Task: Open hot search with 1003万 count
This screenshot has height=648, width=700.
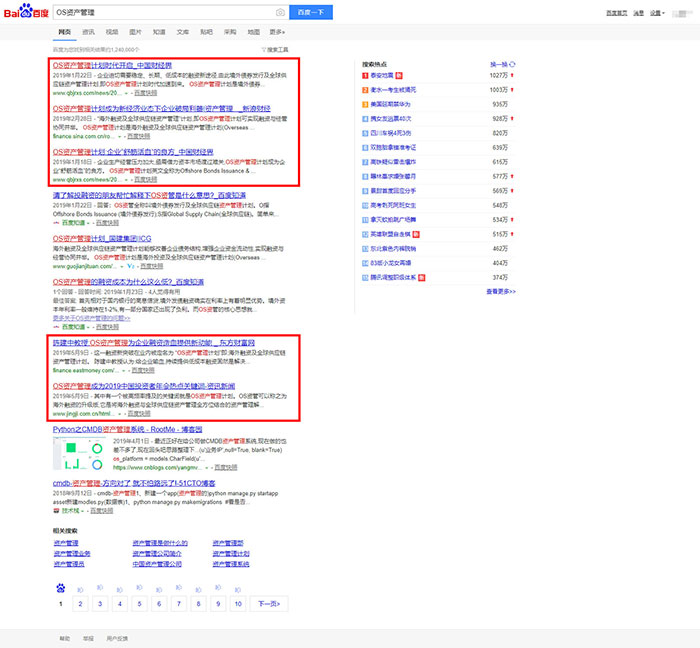Action: 393,90
